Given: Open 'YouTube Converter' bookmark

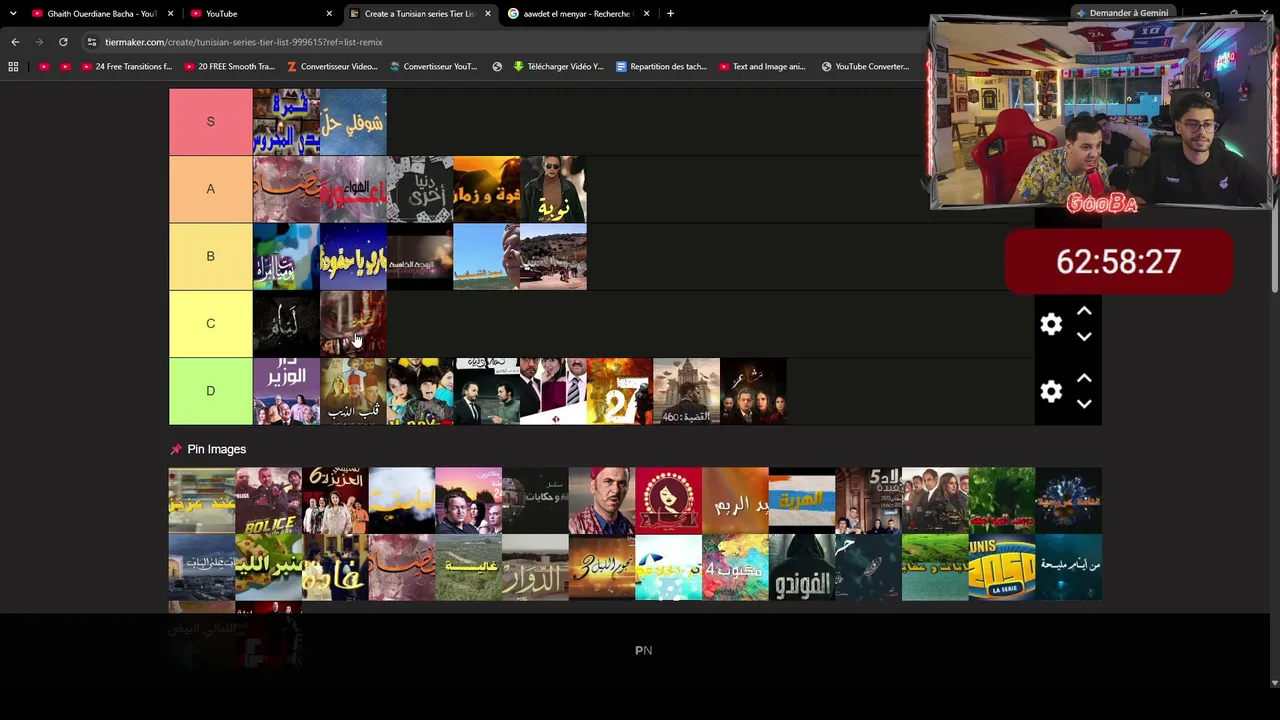Looking at the screenshot, I should coord(866,67).
